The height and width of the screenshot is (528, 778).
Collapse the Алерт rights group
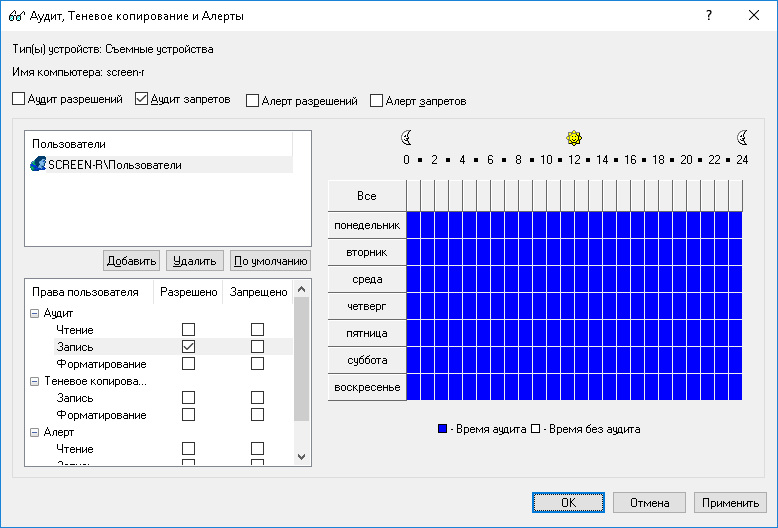[x=35, y=432]
